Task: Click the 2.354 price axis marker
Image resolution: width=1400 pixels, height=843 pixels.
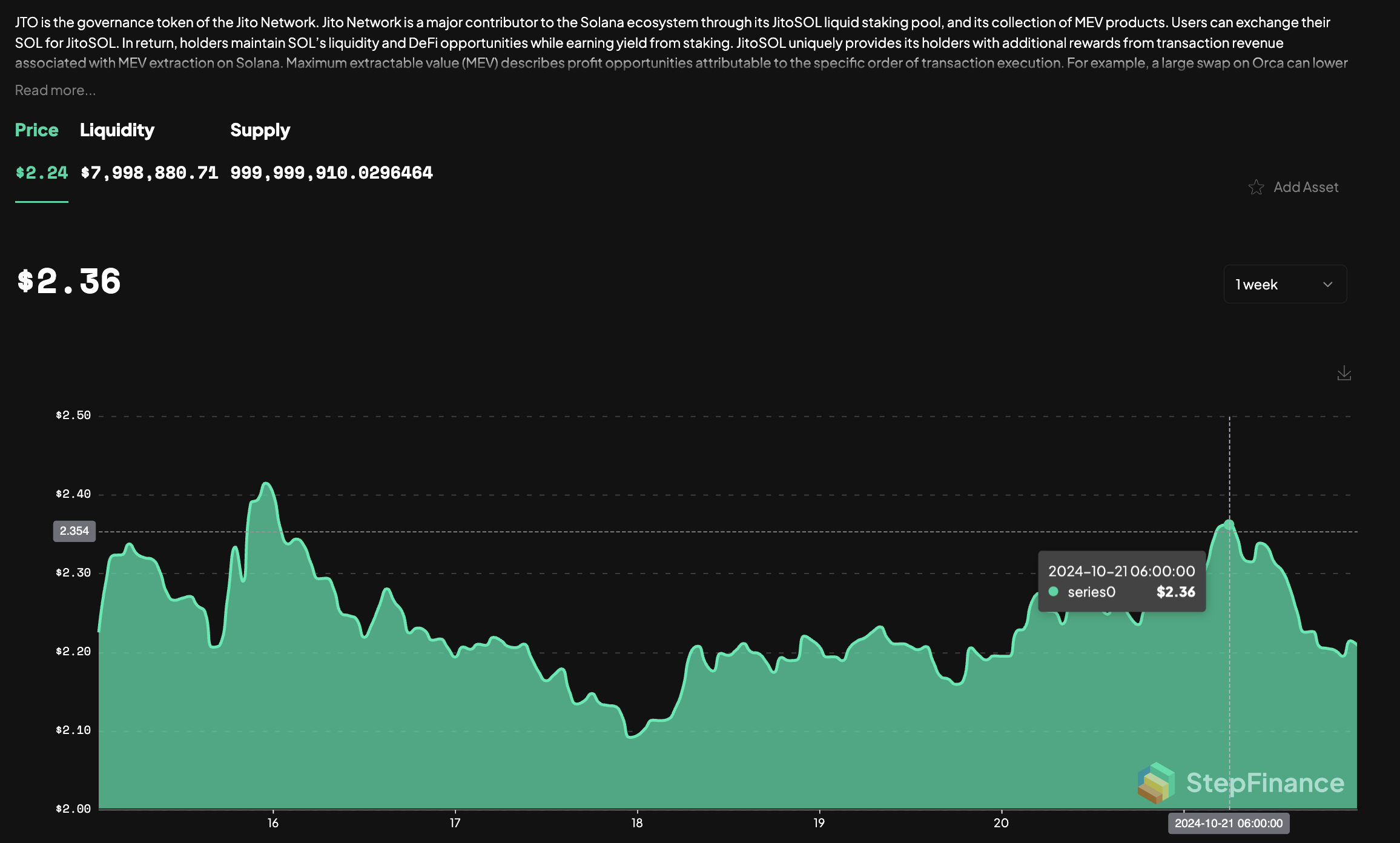Action: 74,531
